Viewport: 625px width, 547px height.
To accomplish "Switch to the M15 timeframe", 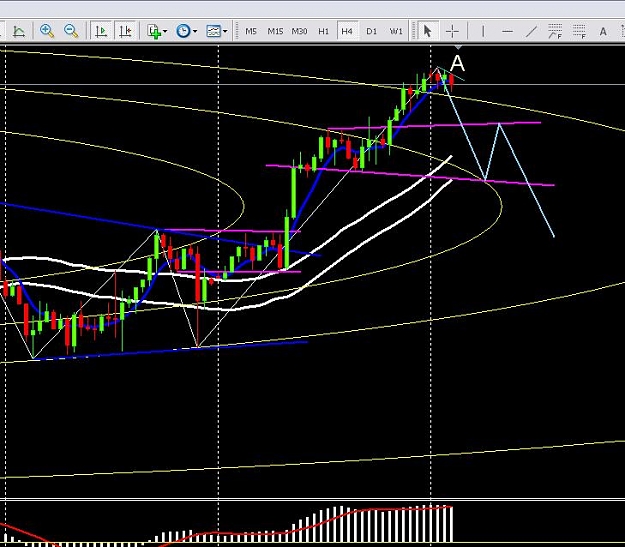I will 275,31.
